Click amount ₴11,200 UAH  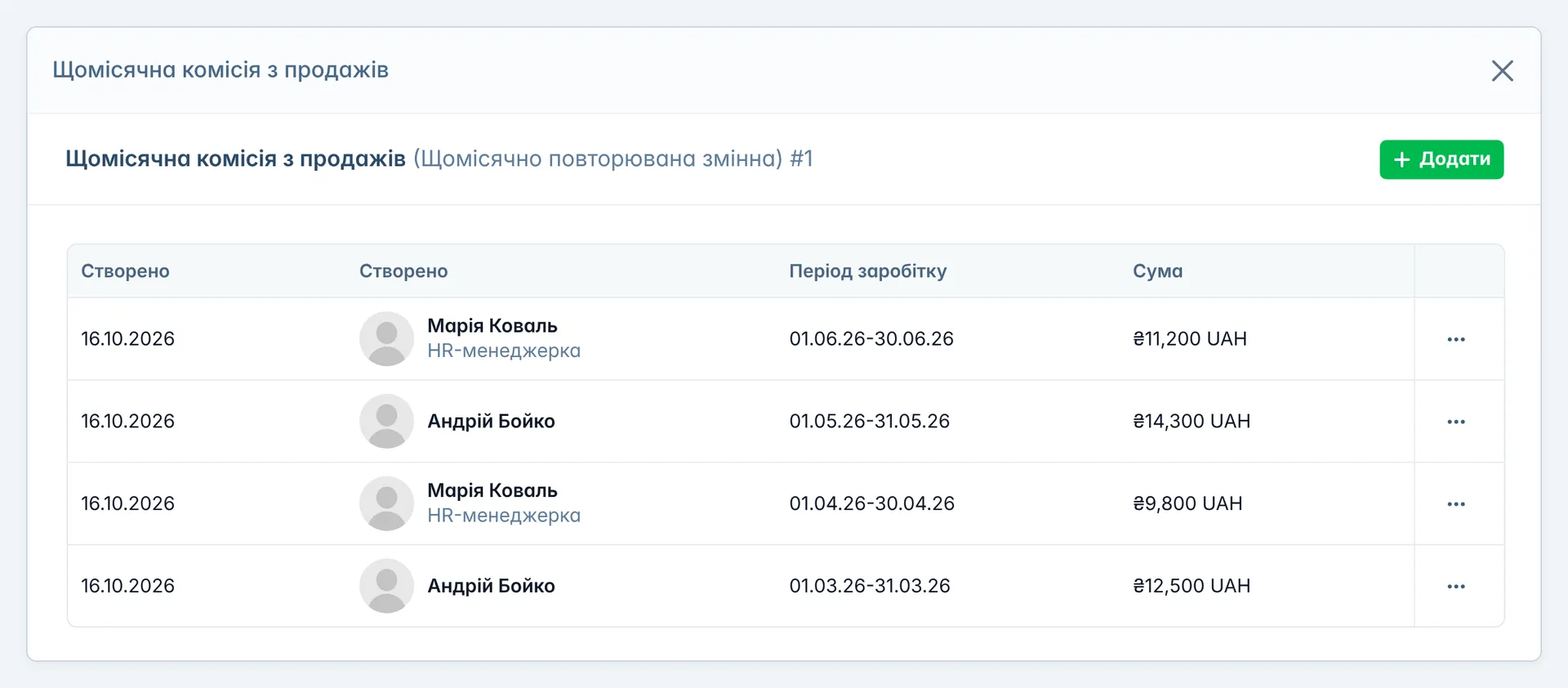pyautogui.click(x=1190, y=338)
